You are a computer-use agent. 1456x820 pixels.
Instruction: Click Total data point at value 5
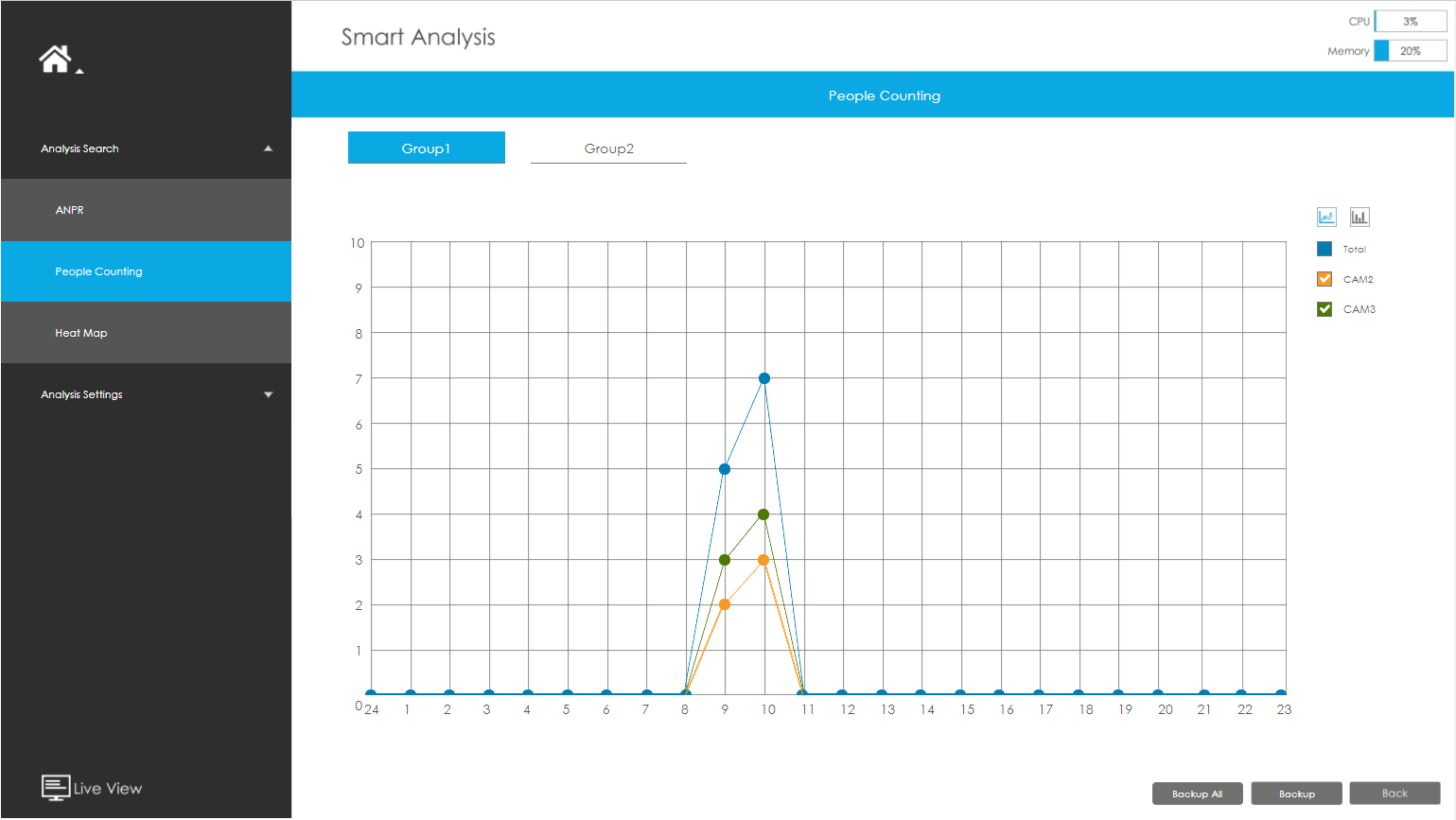tap(725, 469)
